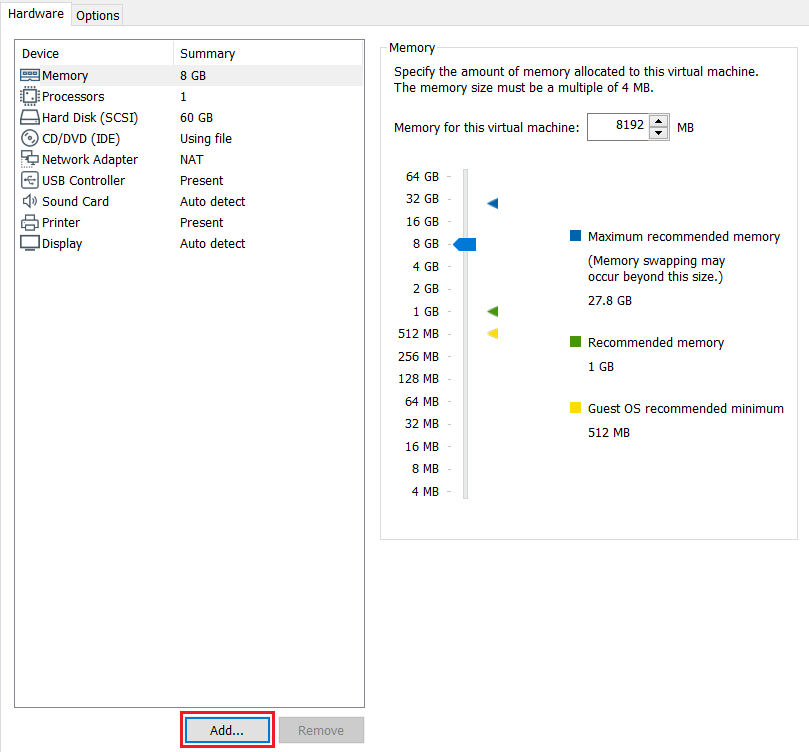The width and height of the screenshot is (809, 752).
Task: Click the 4 GB slider scale label
Action: pyautogui.click(x=426, y=267)
